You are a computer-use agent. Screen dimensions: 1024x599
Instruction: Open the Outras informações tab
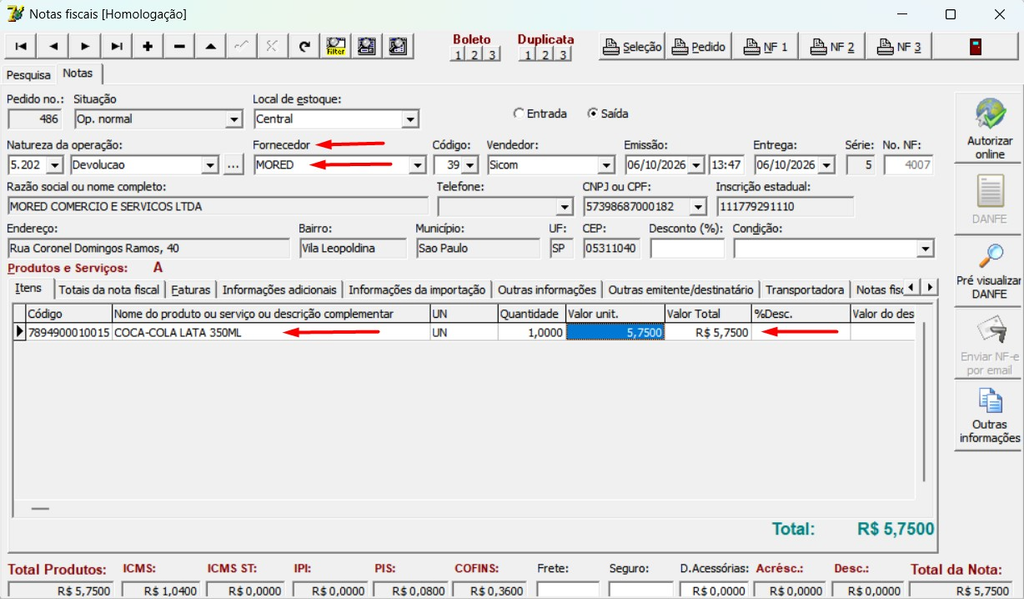547,290
